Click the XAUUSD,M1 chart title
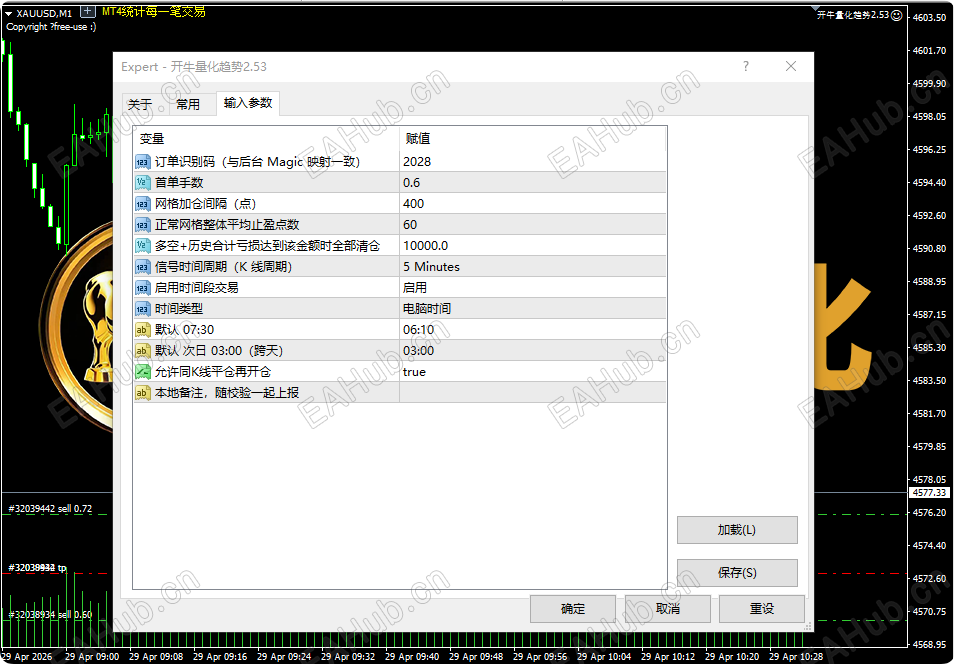Viewport: 955px width, 664px height. (x=44, y=13)
